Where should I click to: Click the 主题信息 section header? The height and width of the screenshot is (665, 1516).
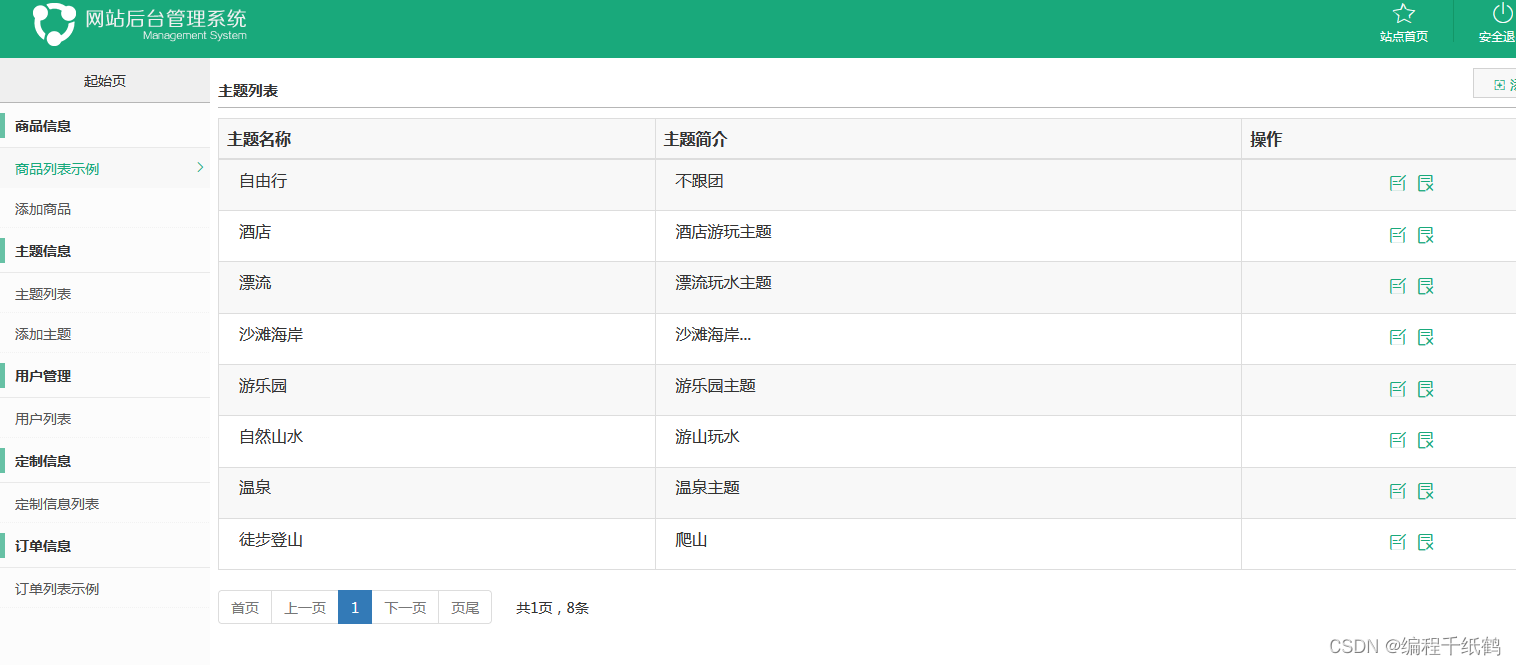pyautogui.click(x=105, y=251)
